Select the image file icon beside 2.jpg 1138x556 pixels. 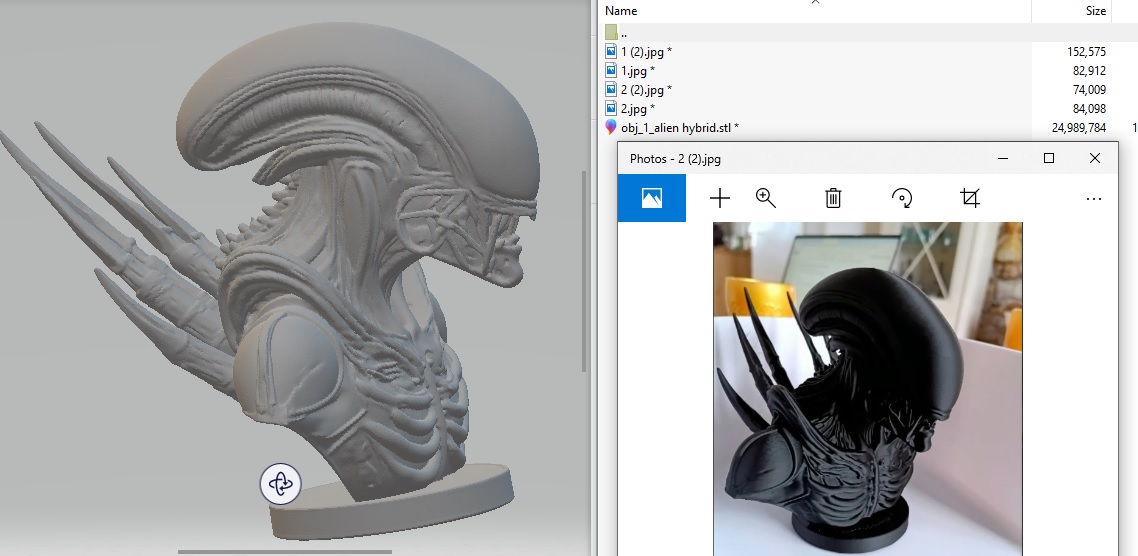611,108
